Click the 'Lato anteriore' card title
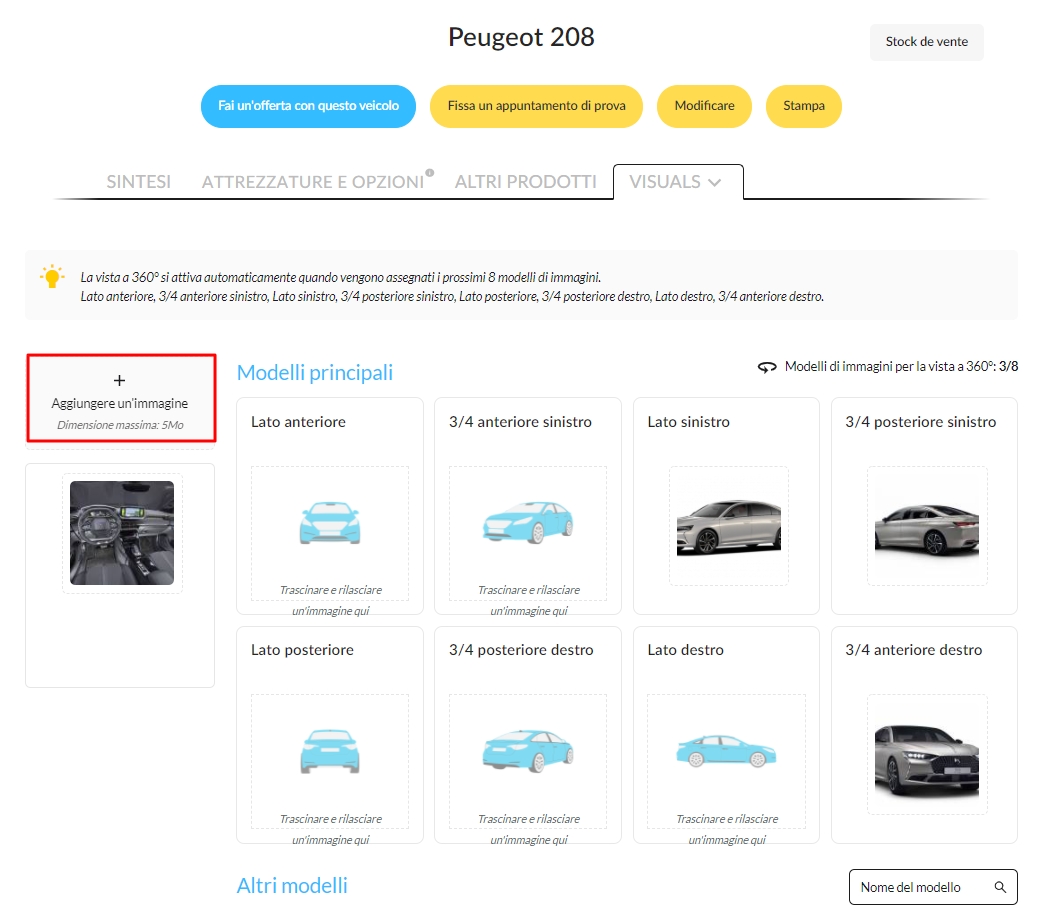This screenshot has width=1043, height=912. coord(298,422)
